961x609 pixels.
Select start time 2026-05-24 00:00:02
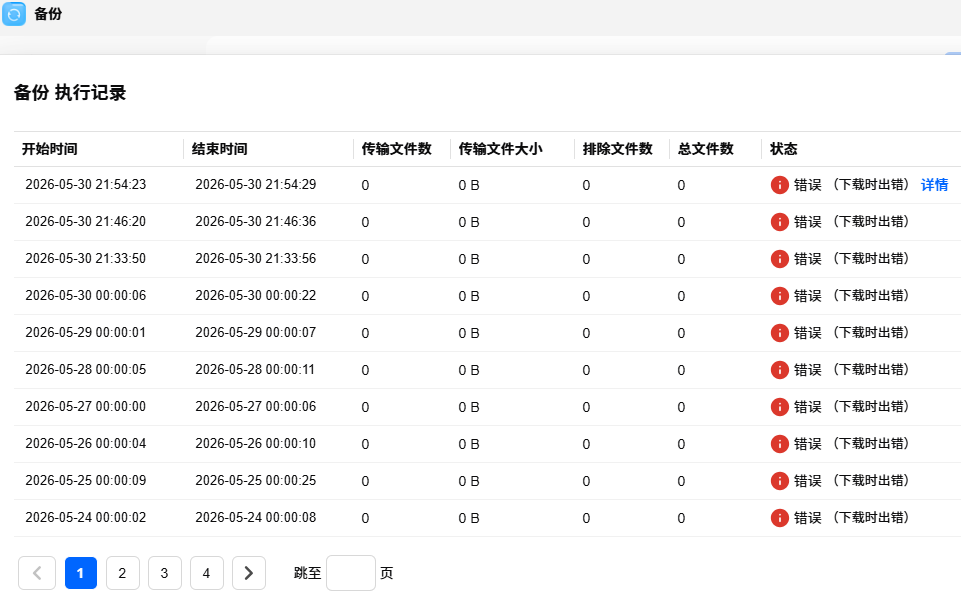[86, 518]
